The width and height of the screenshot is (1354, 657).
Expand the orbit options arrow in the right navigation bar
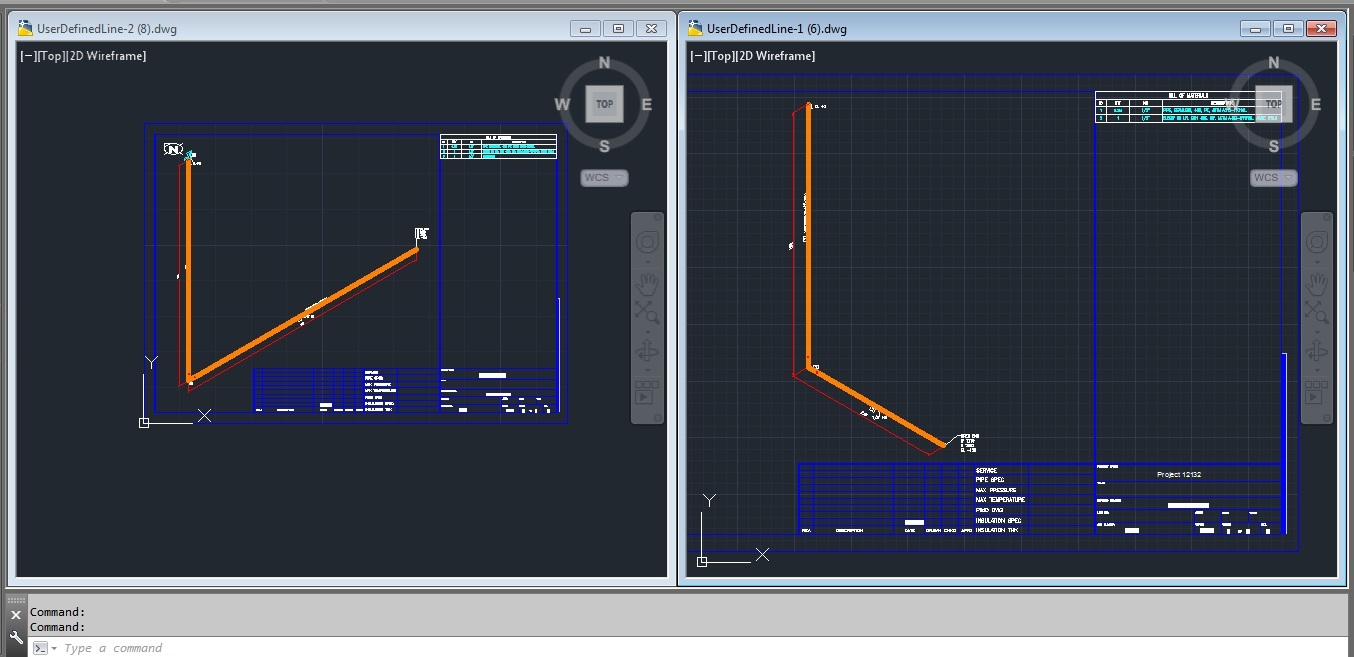(x=1317, y=368)
